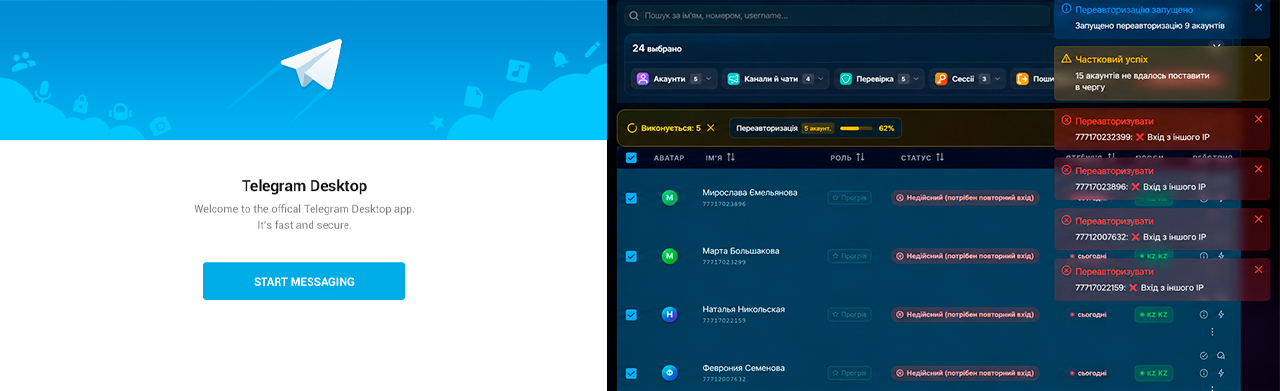The height and width of the screenshot is (391, 1280).
Task: Click Недійсний status badge for Марта Большакова
Action: click(x=965, y=256)
